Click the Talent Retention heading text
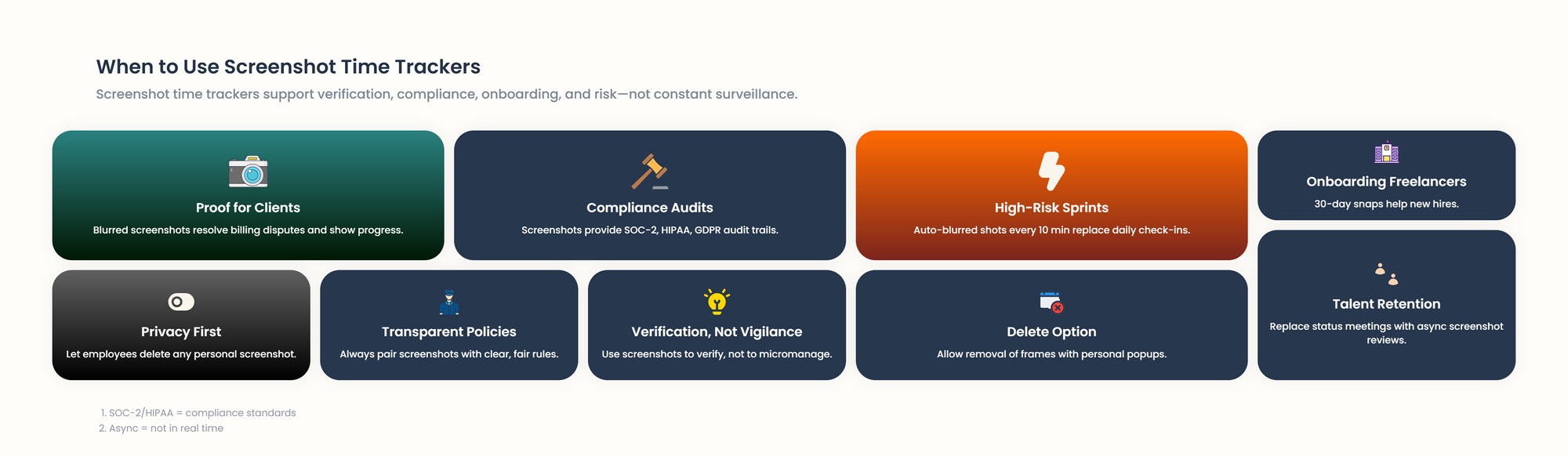This screenshot has height=456, width=1568. point(1386,304)
